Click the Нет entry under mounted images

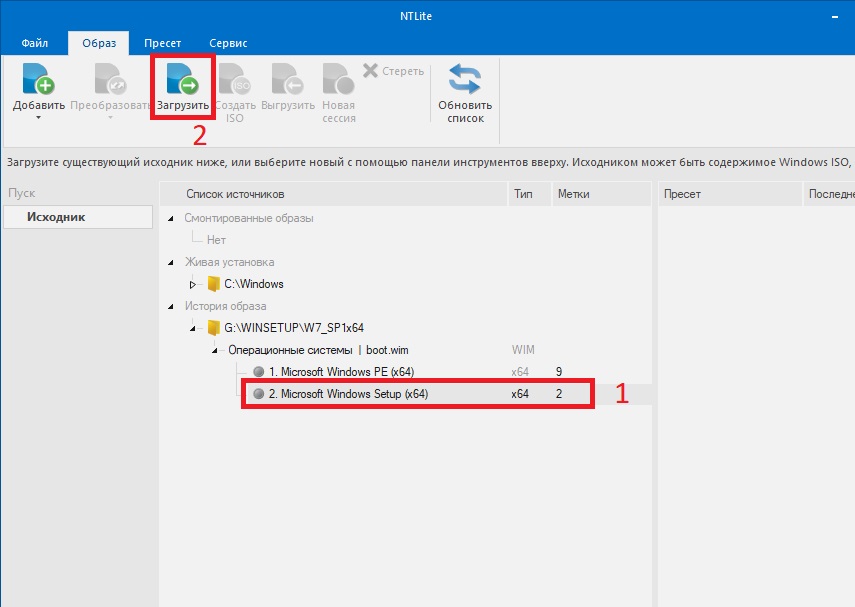216,240
